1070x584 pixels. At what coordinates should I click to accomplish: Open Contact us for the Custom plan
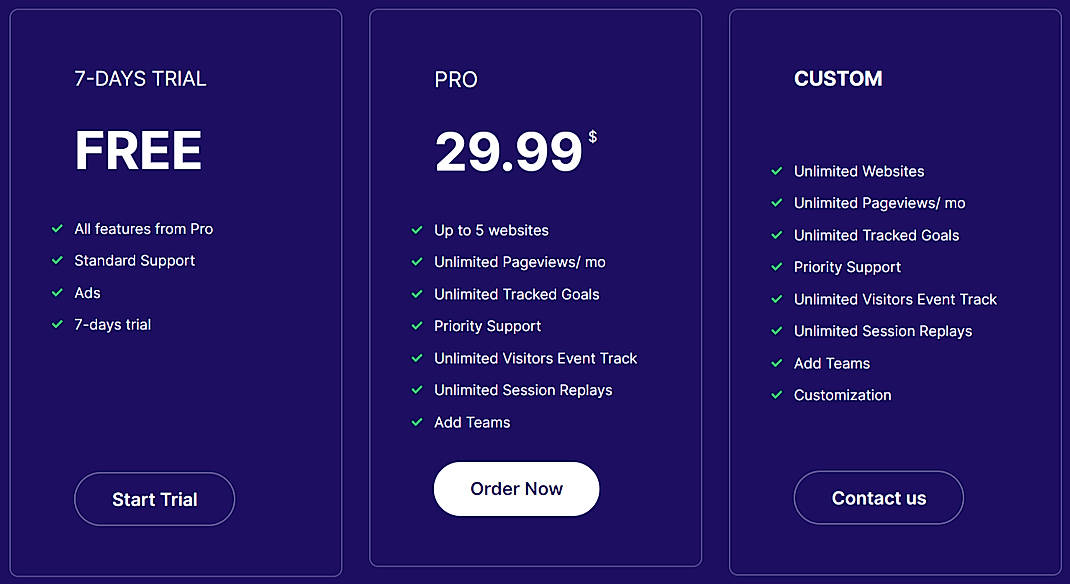pyautogui.click(x=878, y=497)
